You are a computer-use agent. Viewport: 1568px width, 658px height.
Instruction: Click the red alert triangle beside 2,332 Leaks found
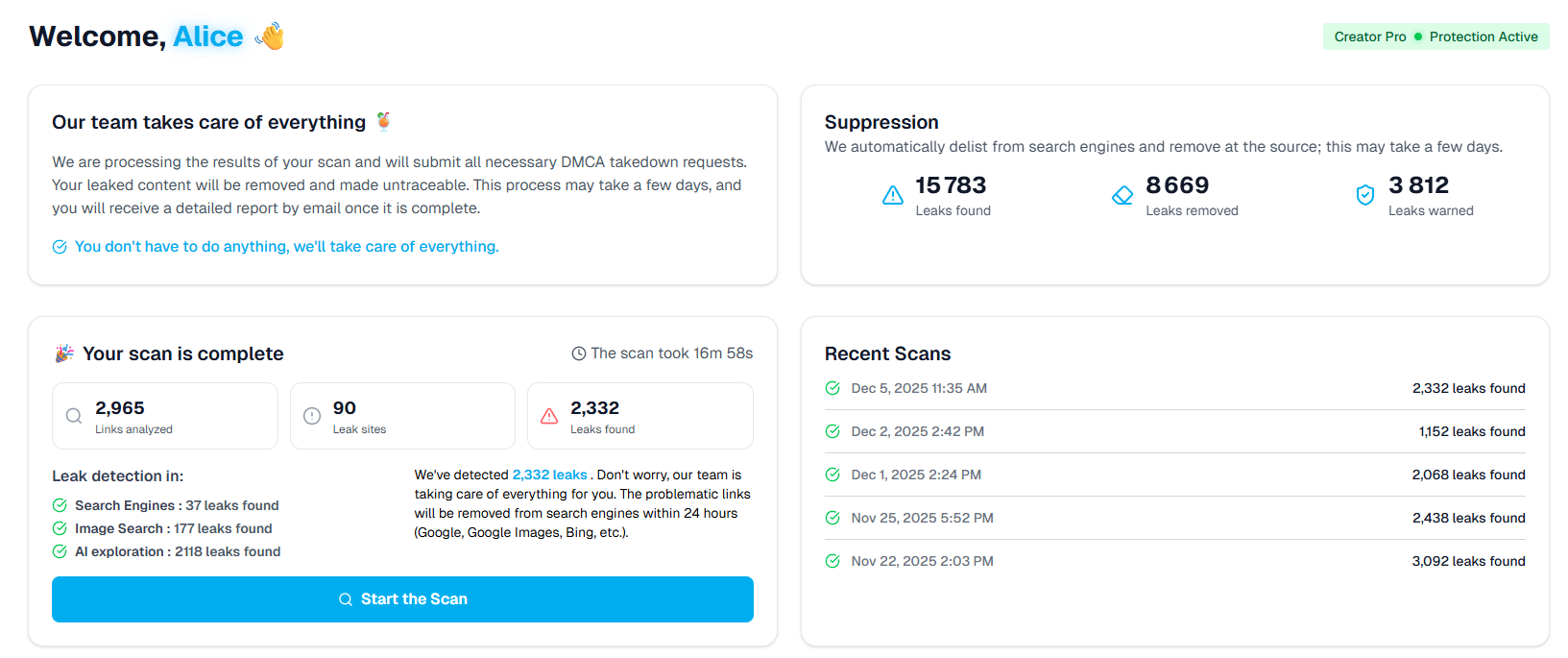(x=549, y=415)
